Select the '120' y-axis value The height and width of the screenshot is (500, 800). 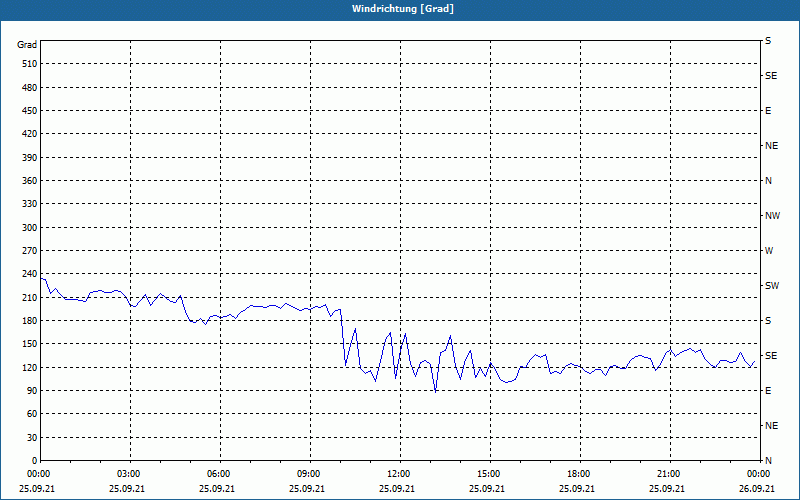point(30,367)
